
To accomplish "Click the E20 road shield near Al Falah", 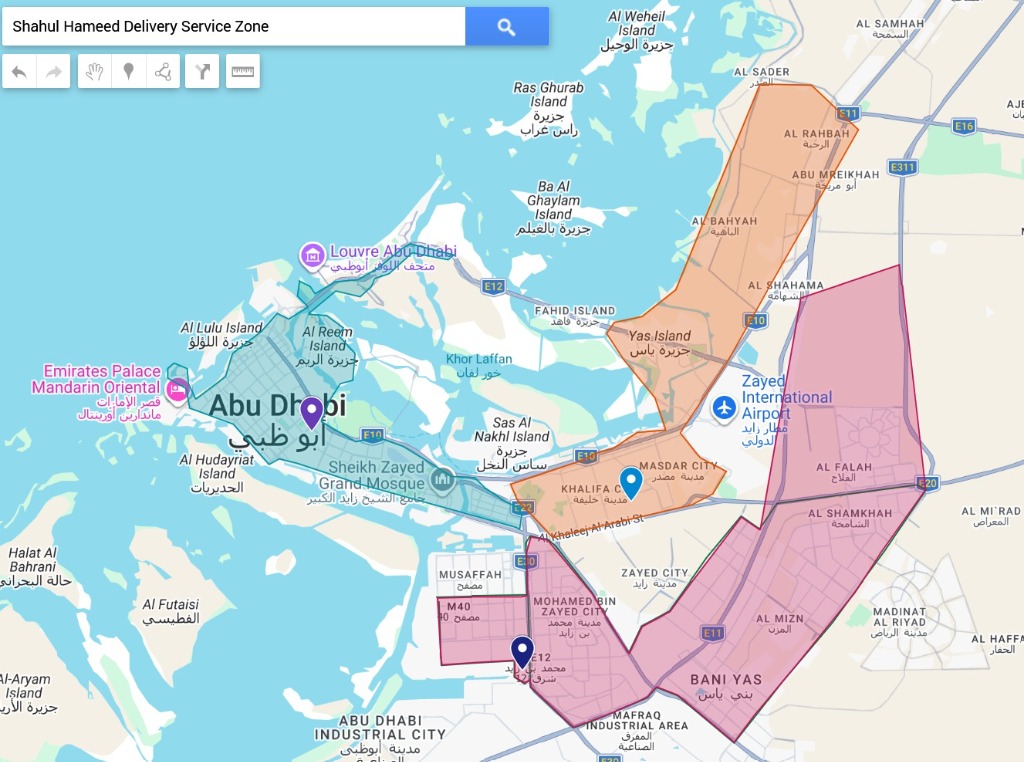I will [x=927, y=483].
